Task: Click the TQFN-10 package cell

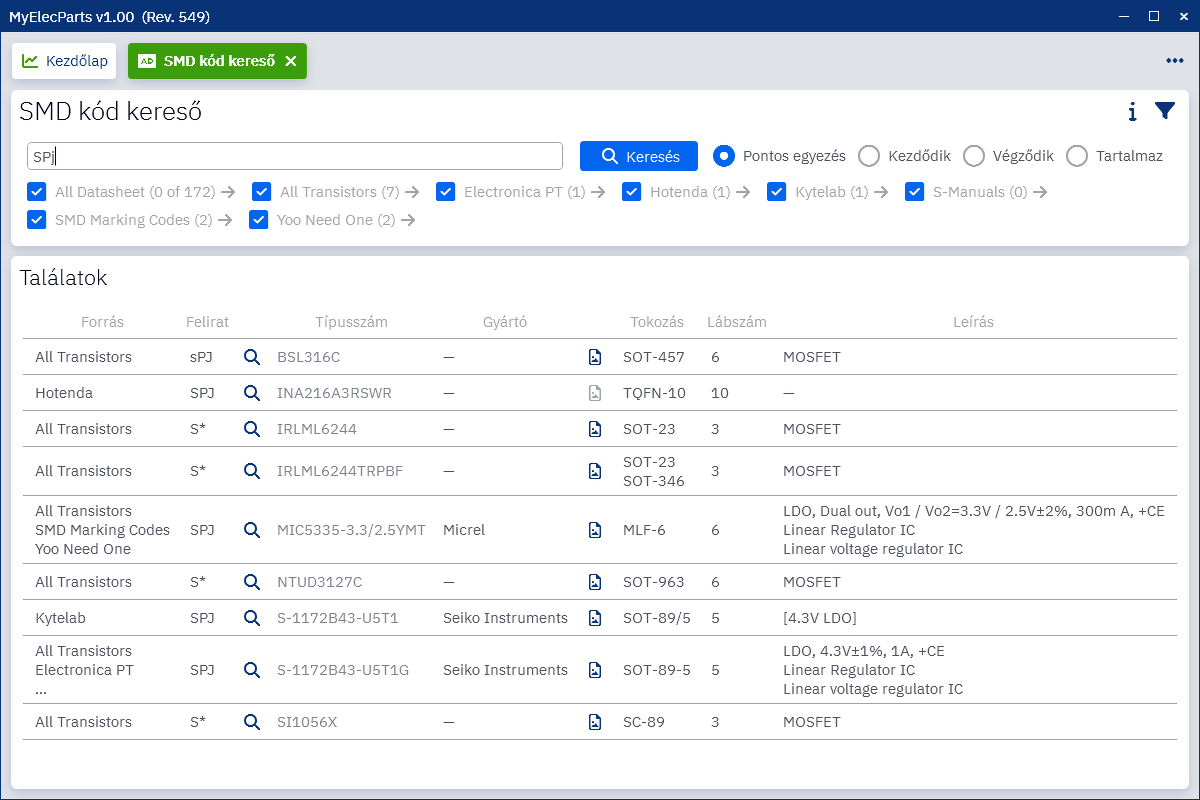Action: (x=655, y=393)
